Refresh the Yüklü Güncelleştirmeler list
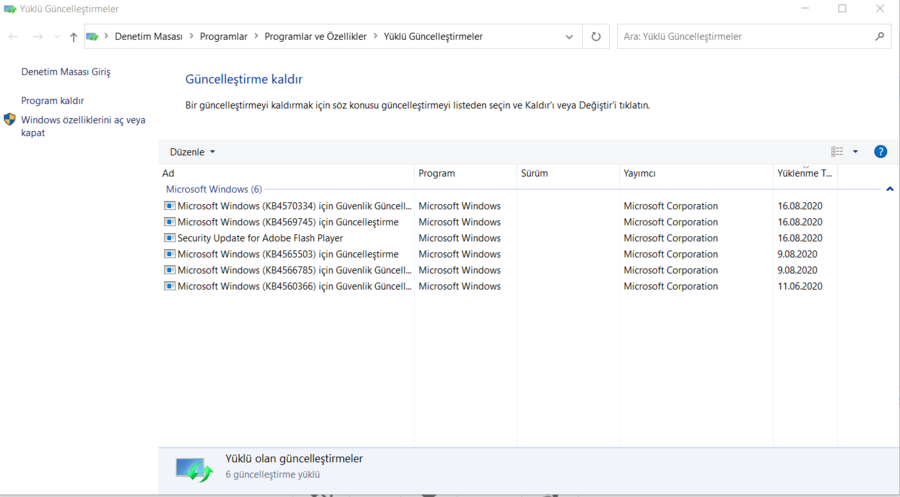 pyautogui.click(x=596, y=37)
